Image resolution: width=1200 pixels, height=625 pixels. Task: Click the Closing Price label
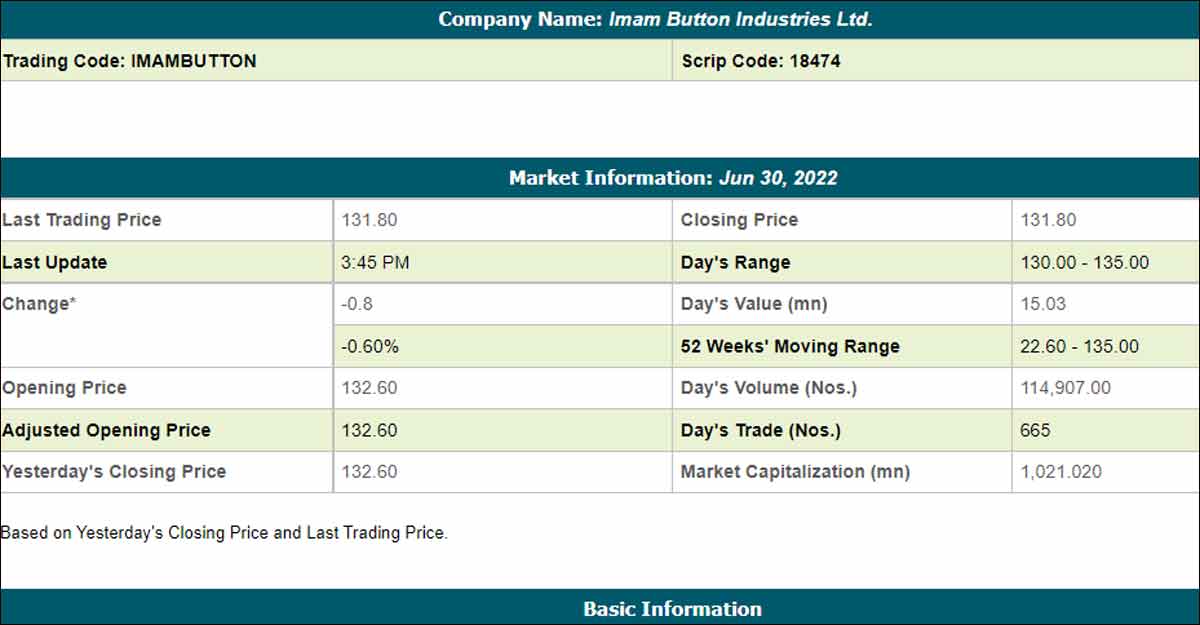click(x=739, y=220)
